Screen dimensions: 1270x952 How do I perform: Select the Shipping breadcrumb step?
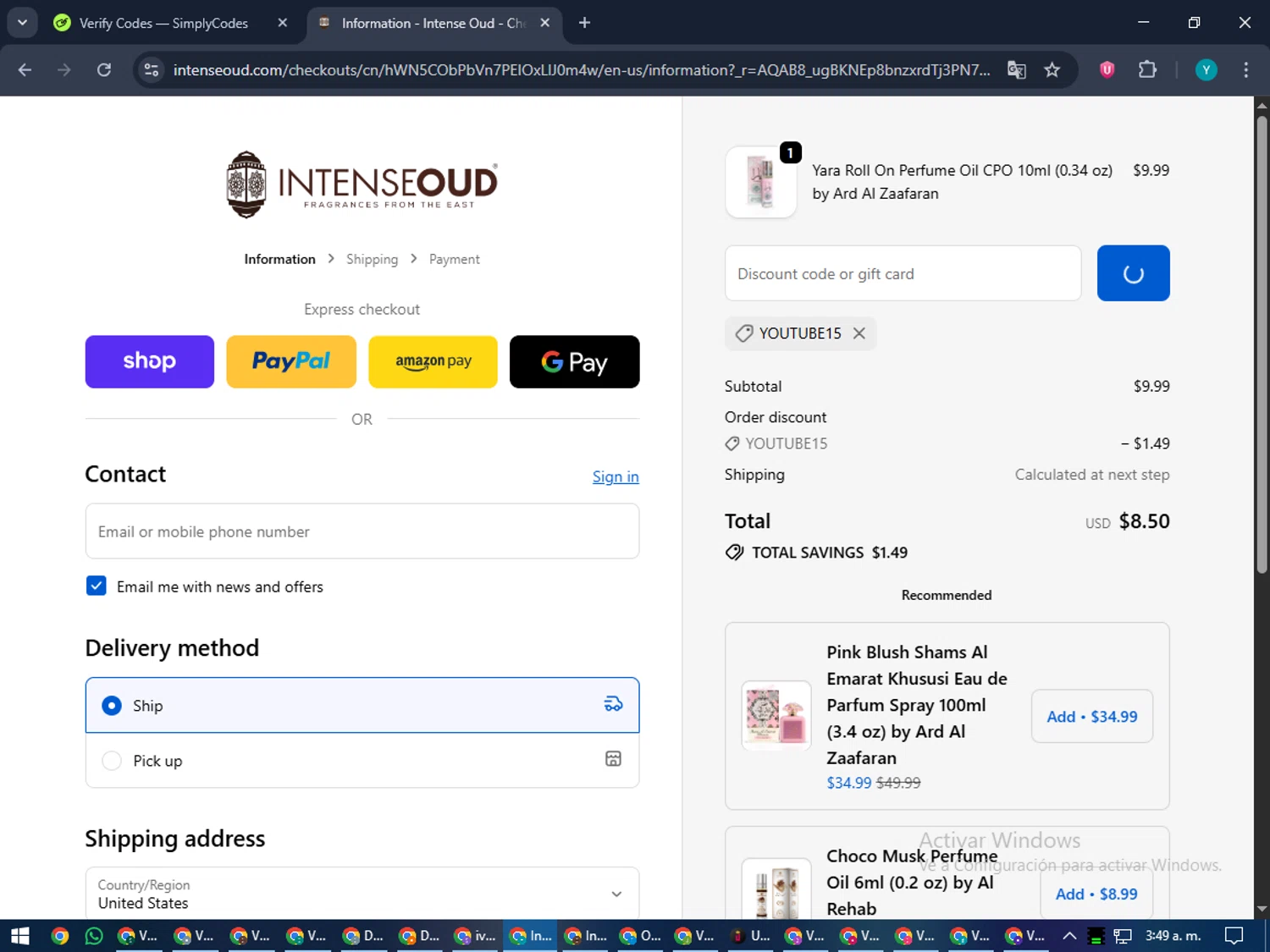pyautogui.click(x=372, y=259)
